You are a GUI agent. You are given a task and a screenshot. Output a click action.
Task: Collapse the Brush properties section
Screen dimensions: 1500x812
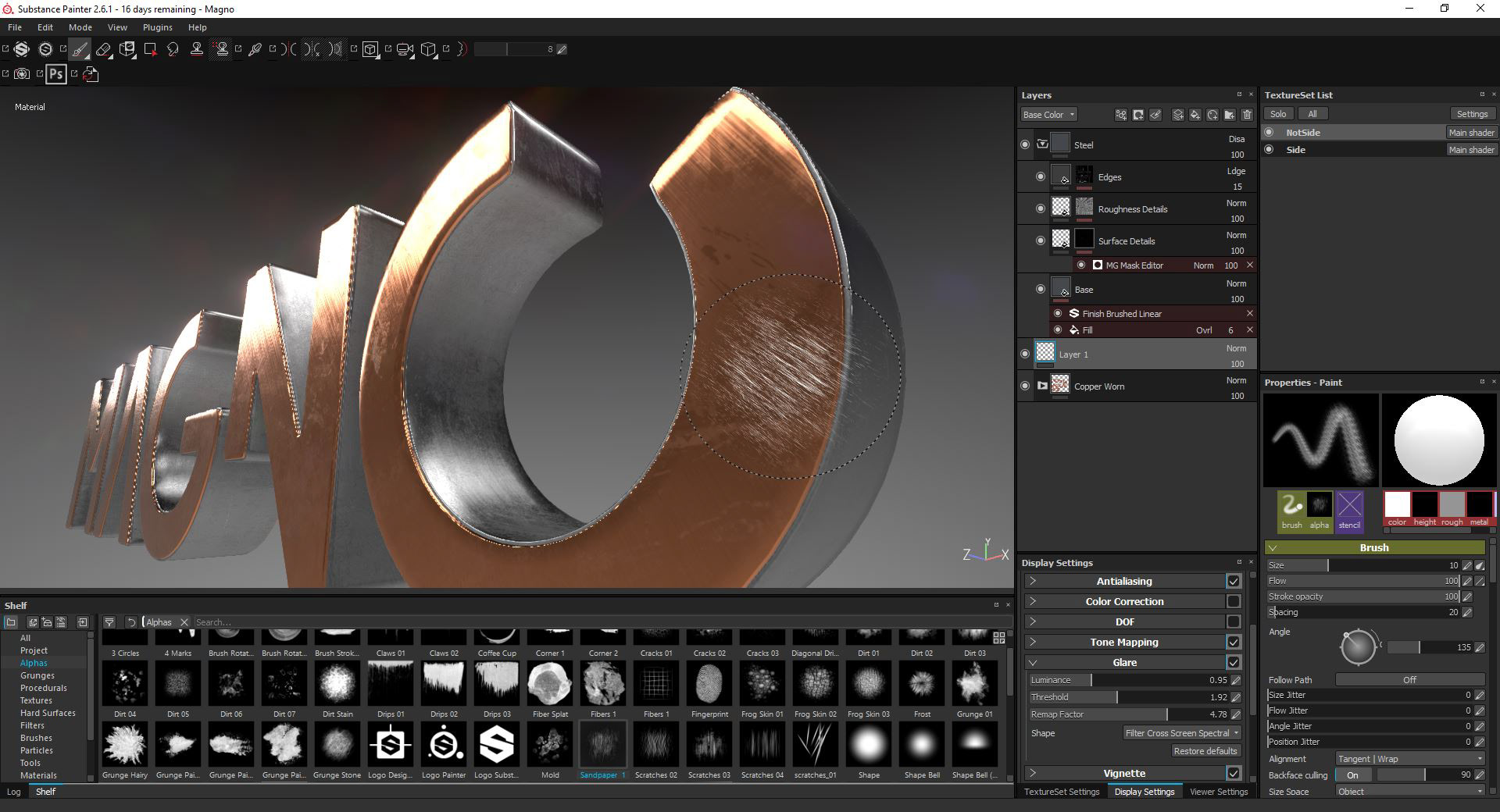1272,547
